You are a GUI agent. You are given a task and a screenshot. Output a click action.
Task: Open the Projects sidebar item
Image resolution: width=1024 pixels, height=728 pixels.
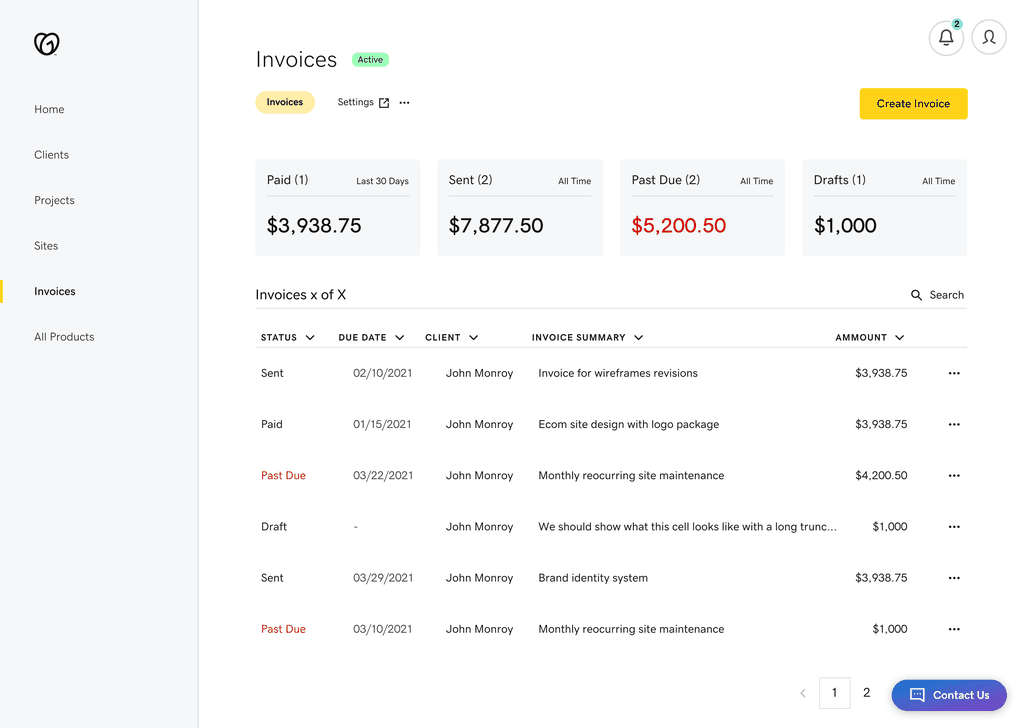tap(54, 200)
